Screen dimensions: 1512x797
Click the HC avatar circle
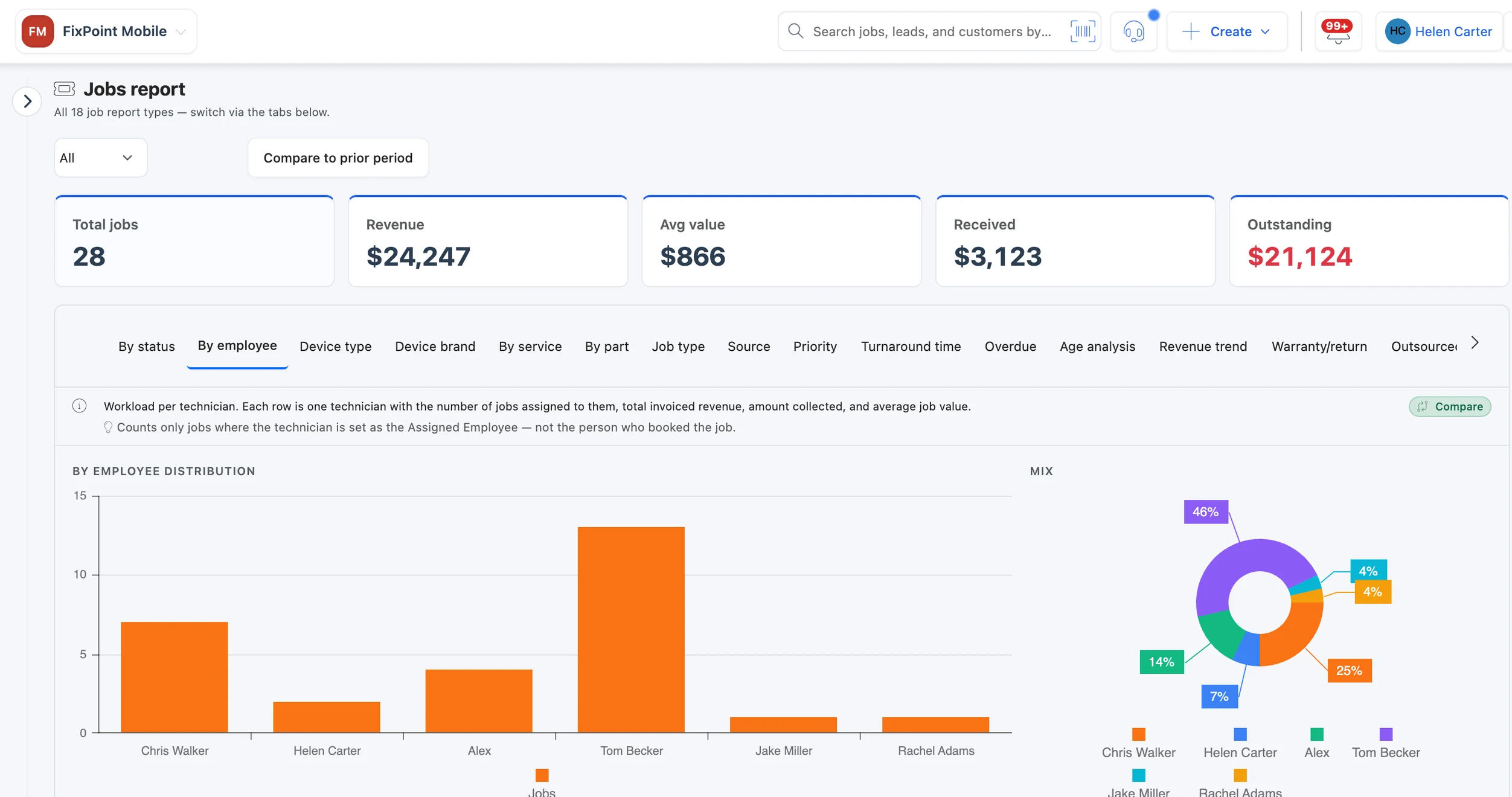1397,31
